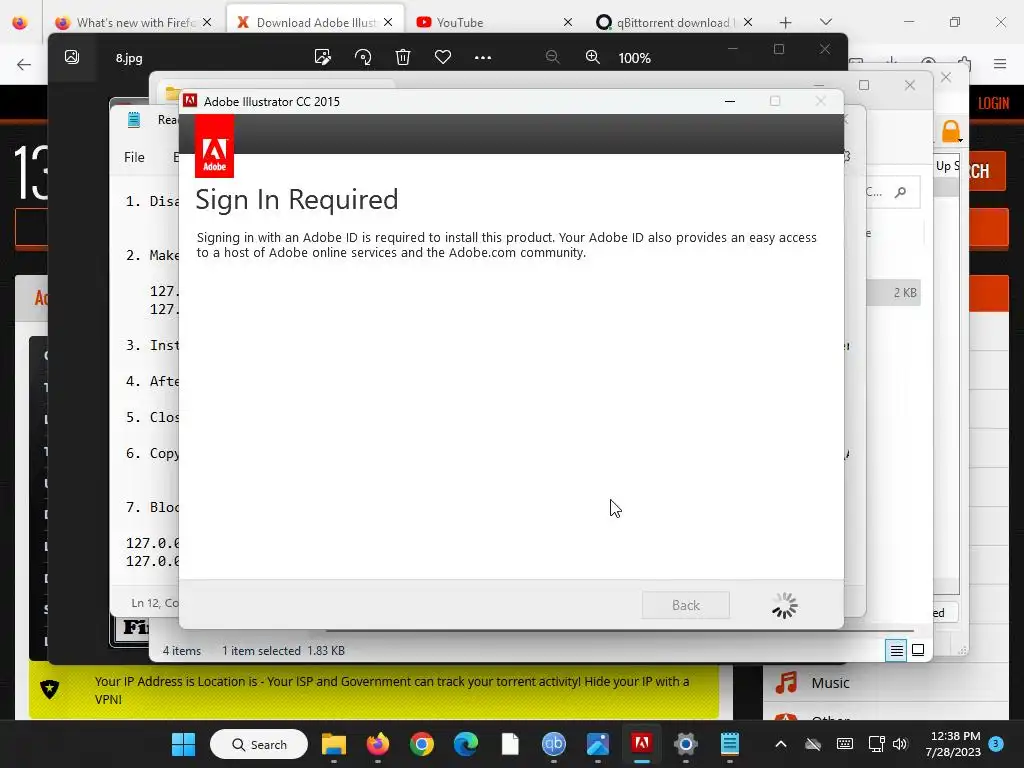This screenshot has width=1024, height=768.
Task: Open image edit tool in Photos viewer
Action: (x=323, y=57)
